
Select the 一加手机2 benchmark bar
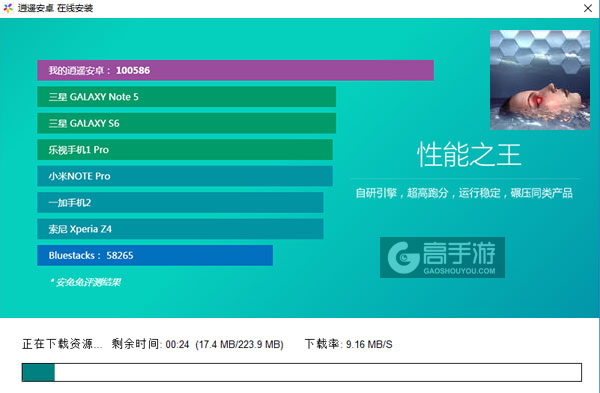pyautogui.click(x=180, y=202)
